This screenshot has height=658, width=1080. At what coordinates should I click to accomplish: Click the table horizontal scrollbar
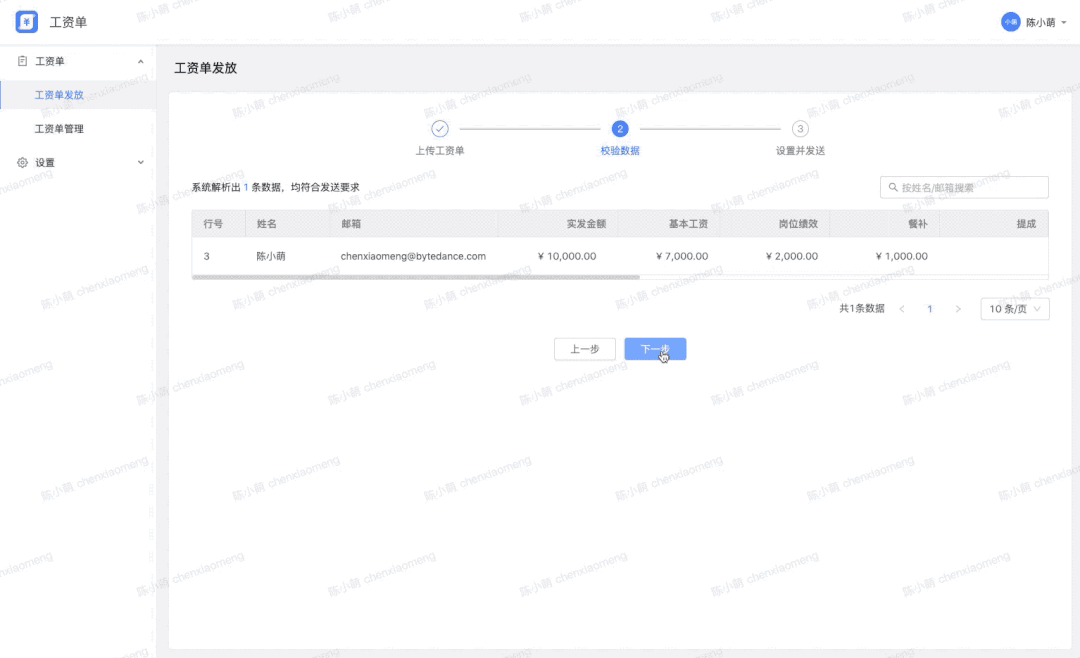(x=416, y=277)
